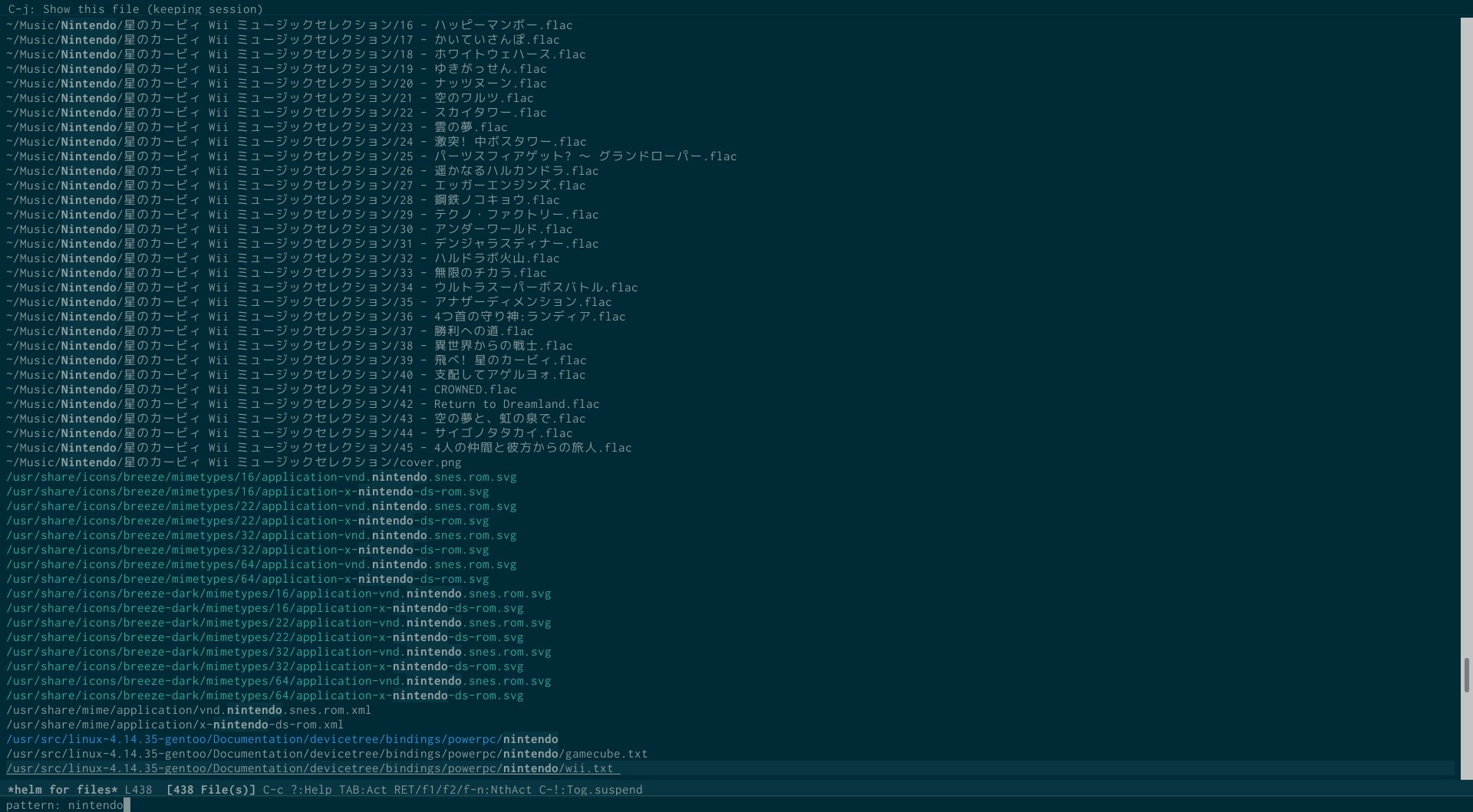Open breeze mimetypes/32 application-vnd.nintendo.snes.rom.svg
This screenshot has width=1473, height=812.
tap(262, 535)
